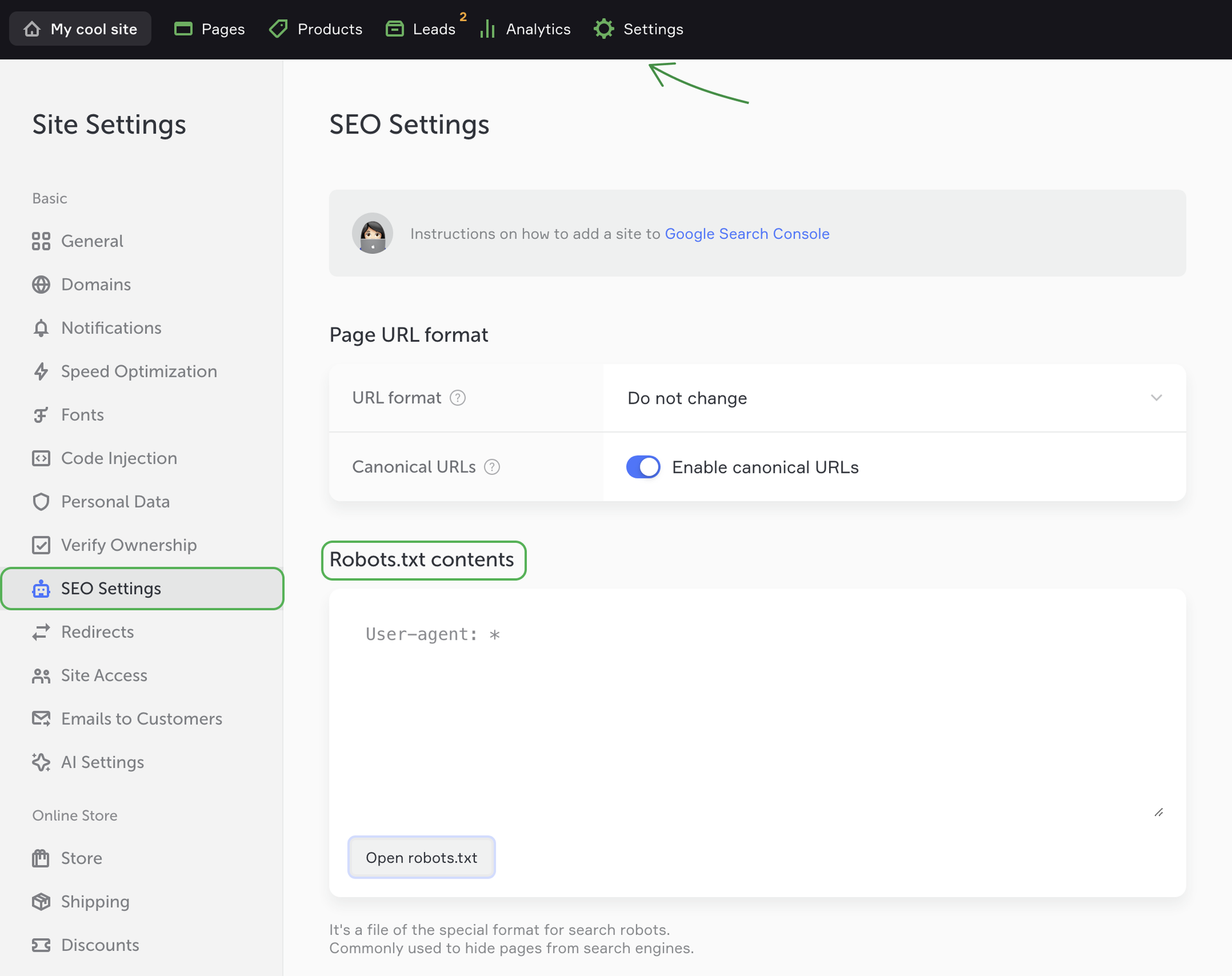
Task: Toggle Enable canonical URLs switch
Action: click(643, 467)
